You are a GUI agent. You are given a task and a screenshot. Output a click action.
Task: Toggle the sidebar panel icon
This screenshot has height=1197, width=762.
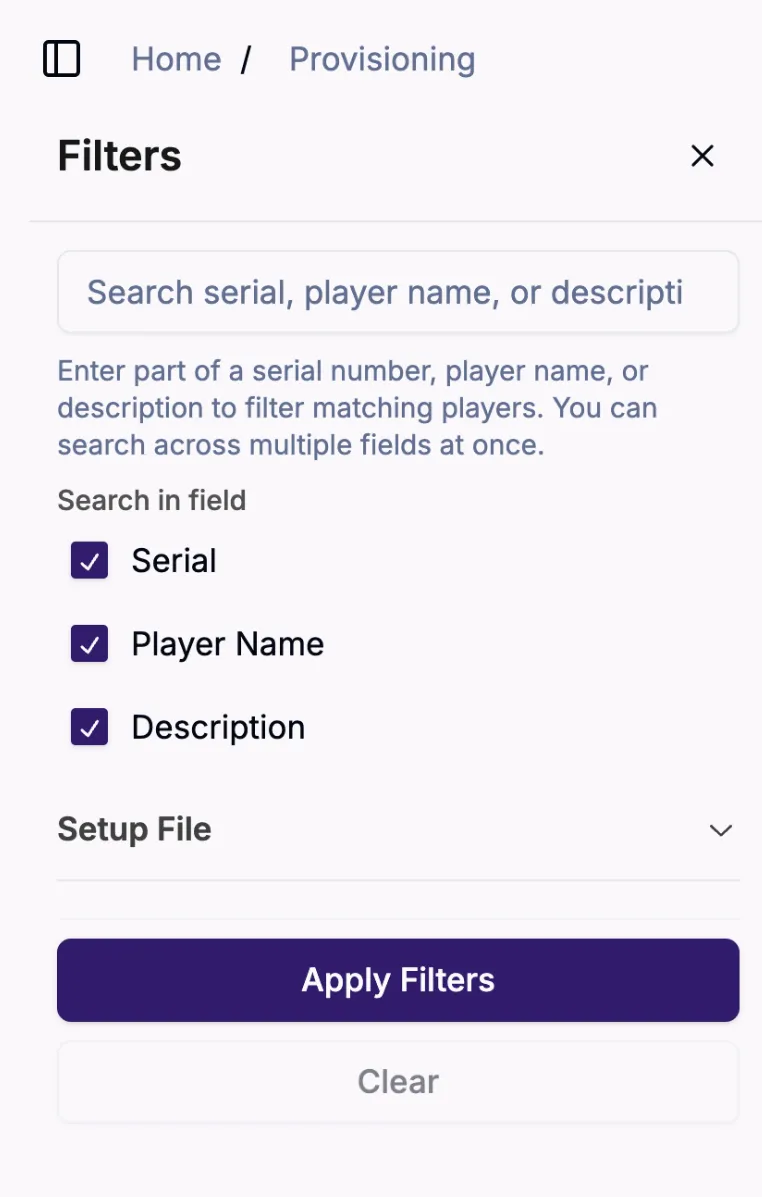tap(61, 59)
